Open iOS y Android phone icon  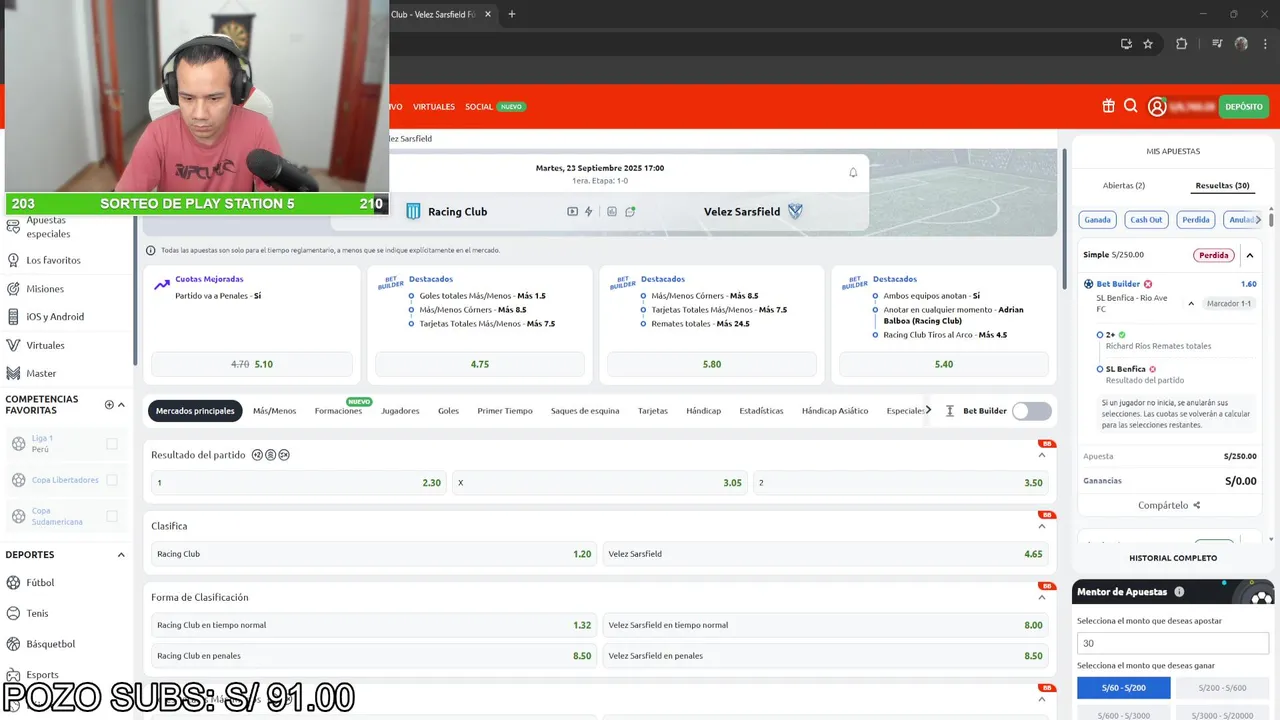click(x=13, y=317)
